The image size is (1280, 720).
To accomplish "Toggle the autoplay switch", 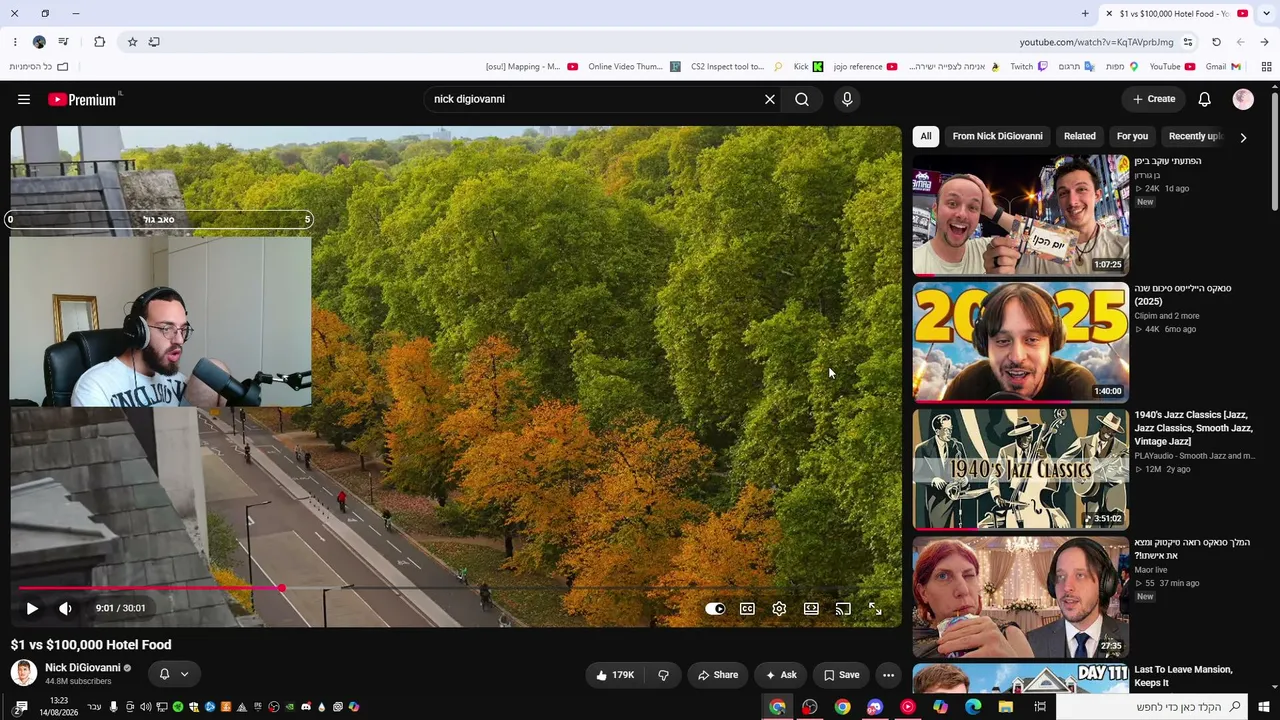I will pyautogui.click(x=715, y=608).
